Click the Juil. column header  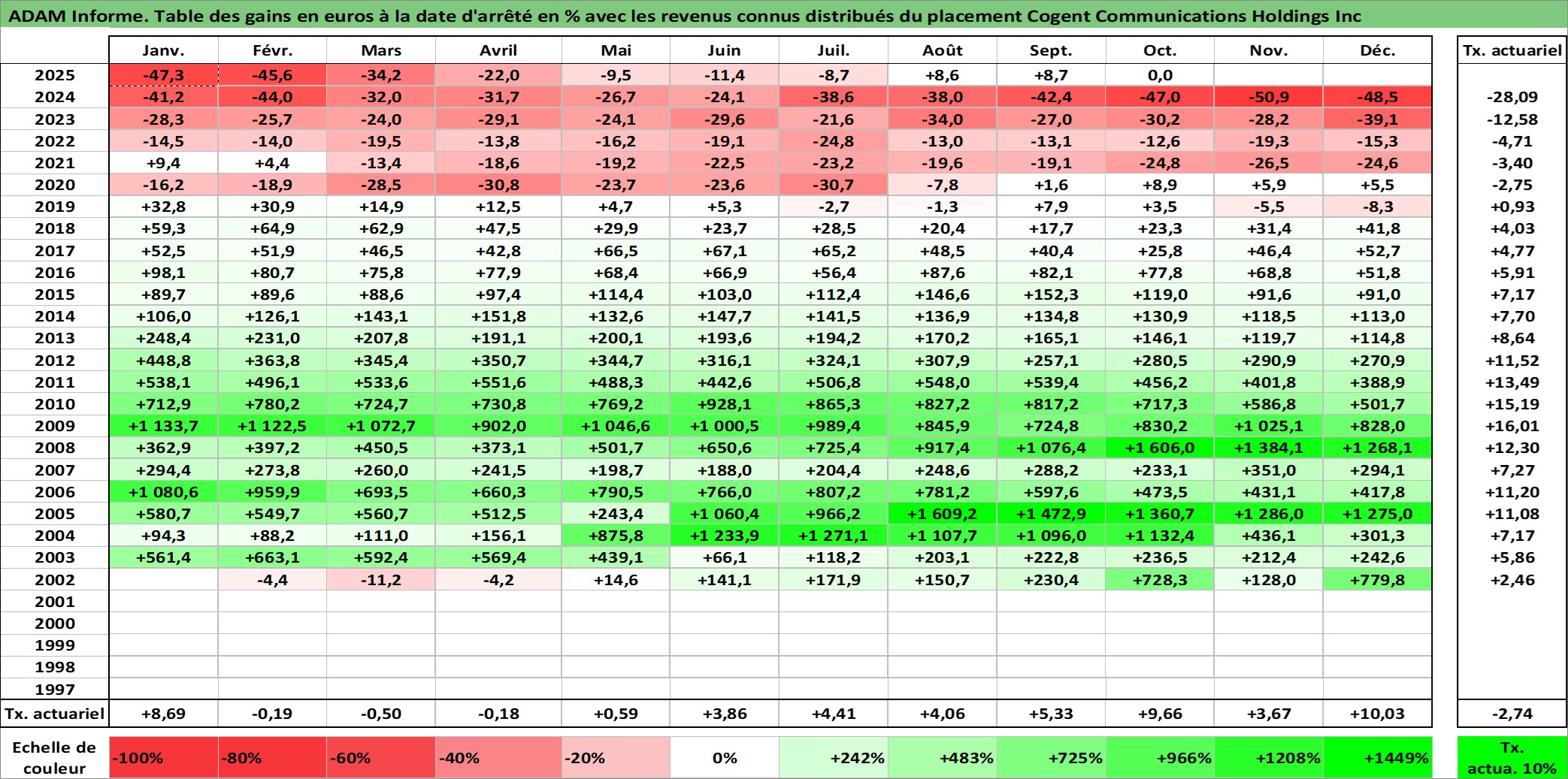click(834, 50)
